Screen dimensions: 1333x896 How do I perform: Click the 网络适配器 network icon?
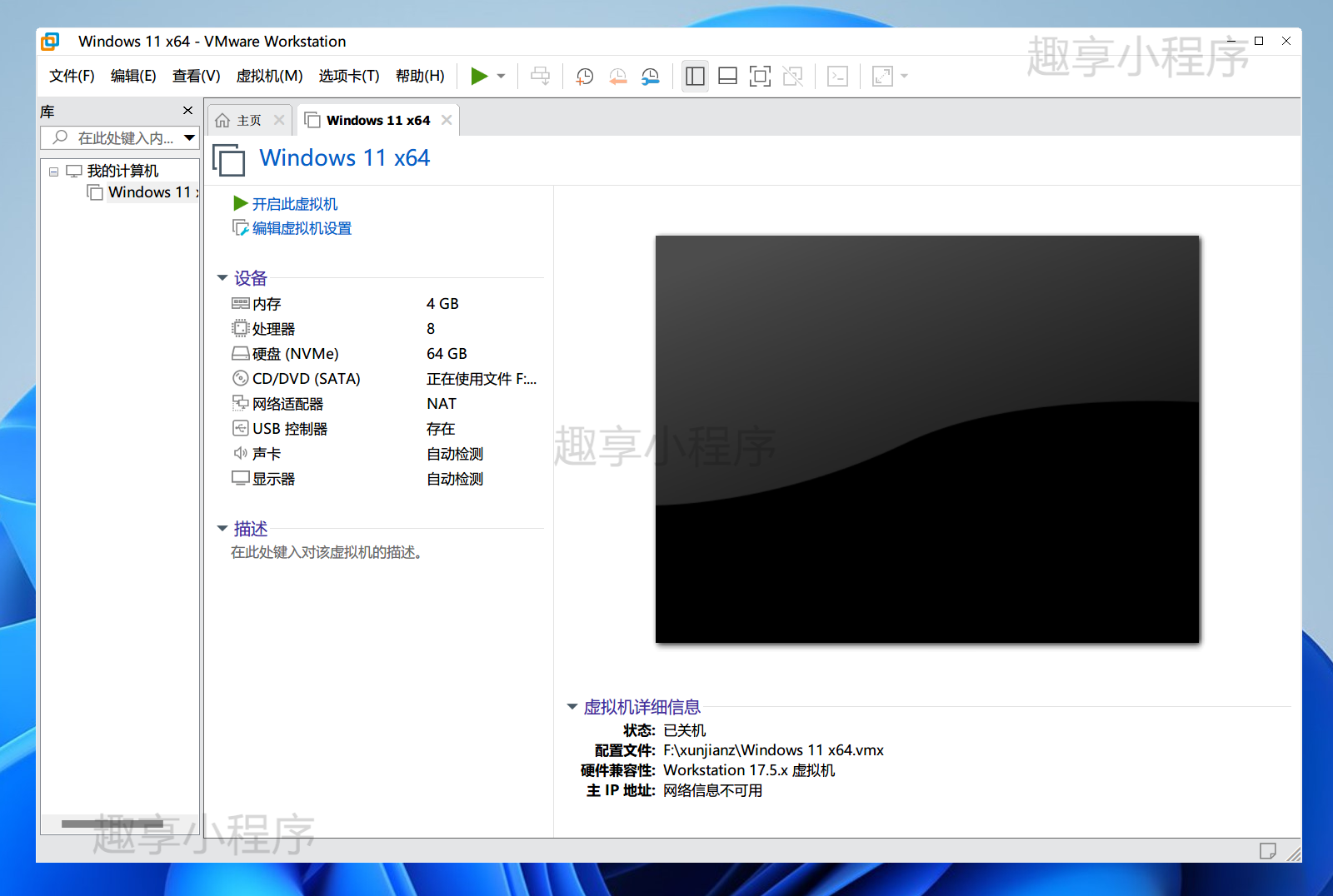pos(241,404)
